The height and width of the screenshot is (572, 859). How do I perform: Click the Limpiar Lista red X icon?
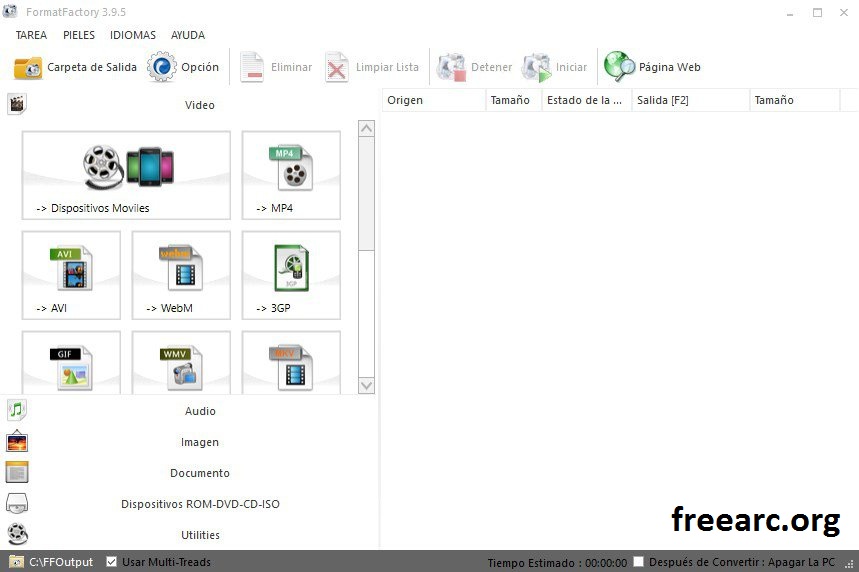(x=336, y=67)
